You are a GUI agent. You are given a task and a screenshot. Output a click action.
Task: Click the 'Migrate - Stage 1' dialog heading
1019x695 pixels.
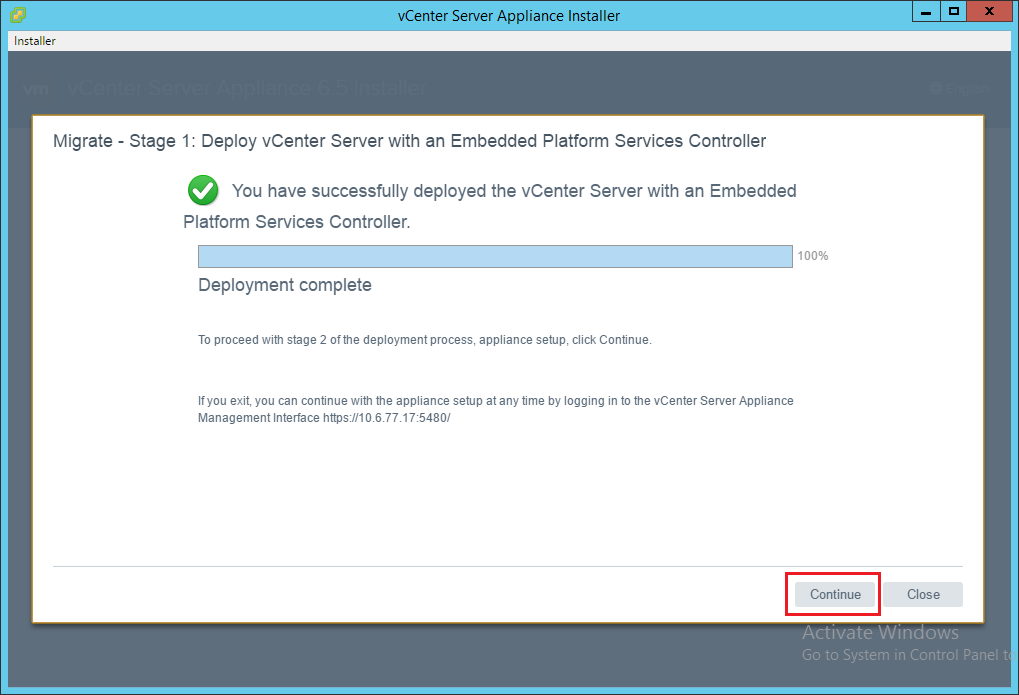click(x=409, y=141)
